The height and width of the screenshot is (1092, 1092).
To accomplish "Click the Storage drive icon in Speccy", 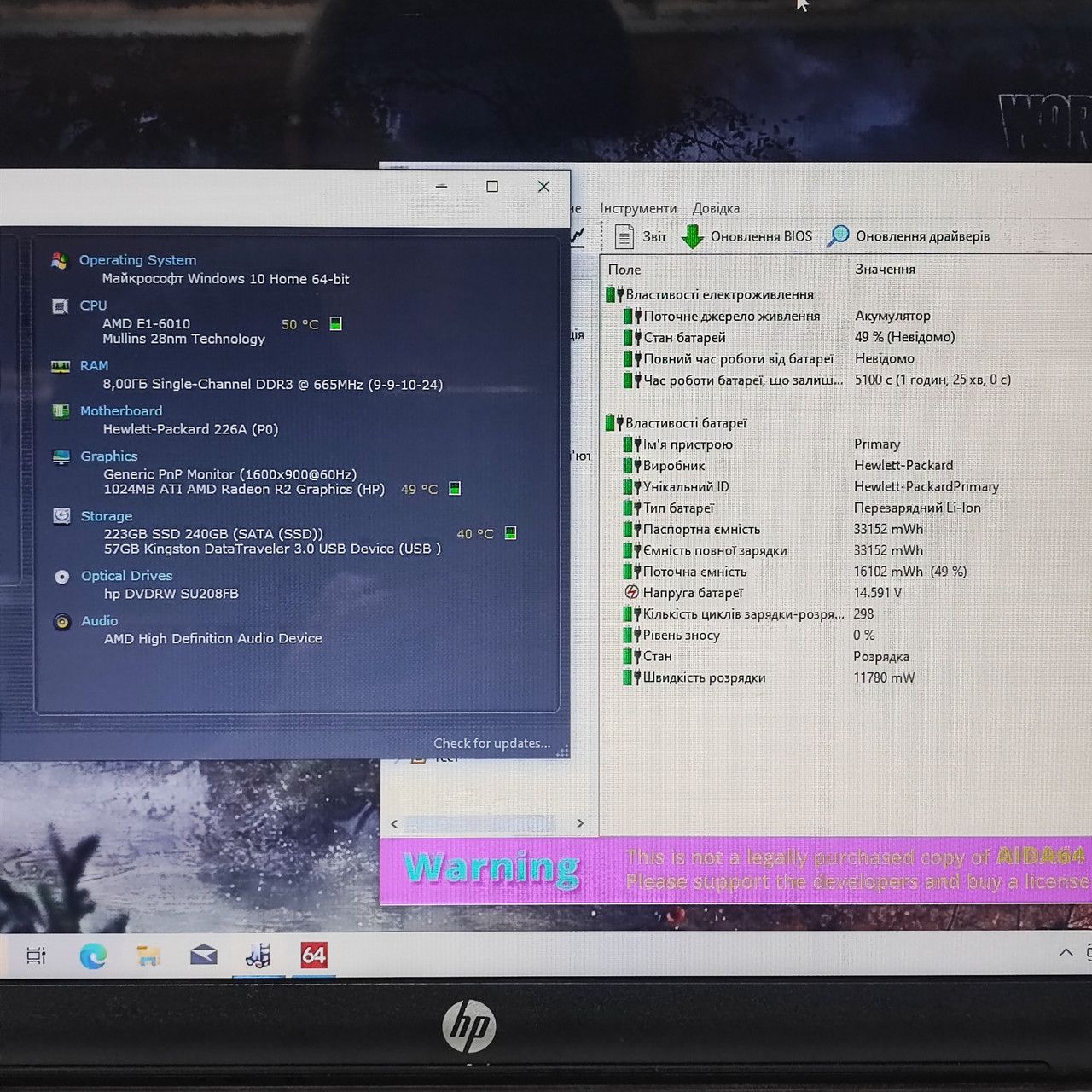I will [61, 516].
